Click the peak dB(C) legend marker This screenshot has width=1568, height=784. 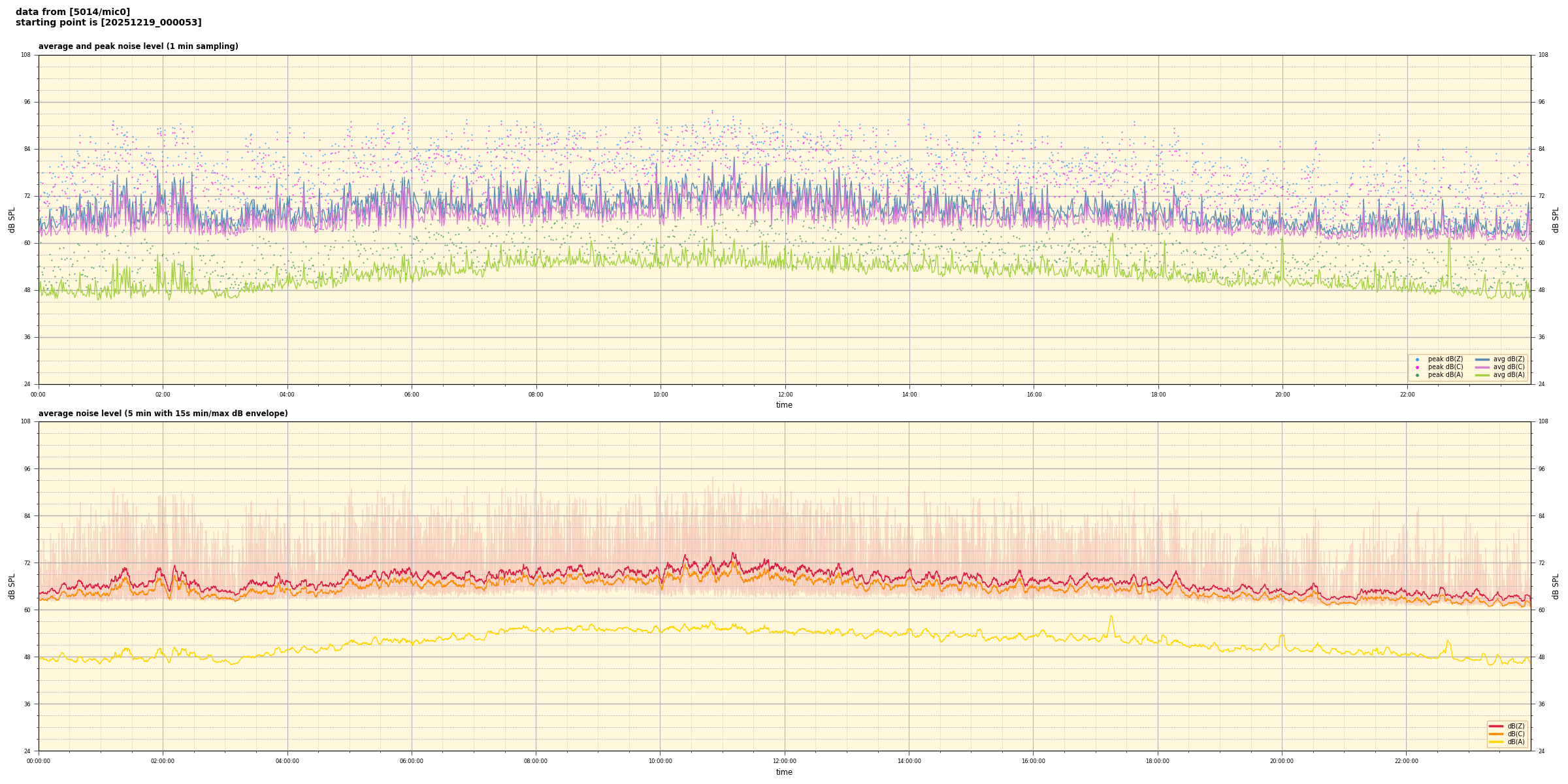1417,367
